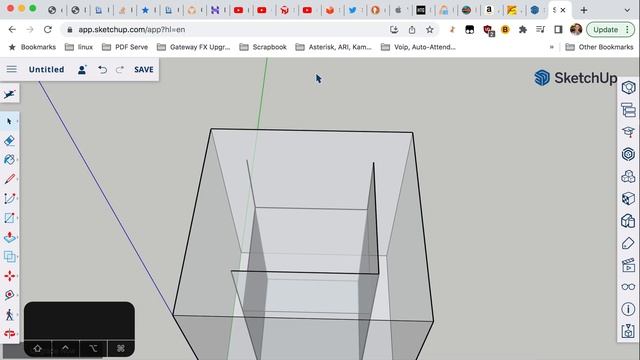Screen dimensions: 640x360
Task: Open the SketchUp hamburger menu
Action: point(11,69)
